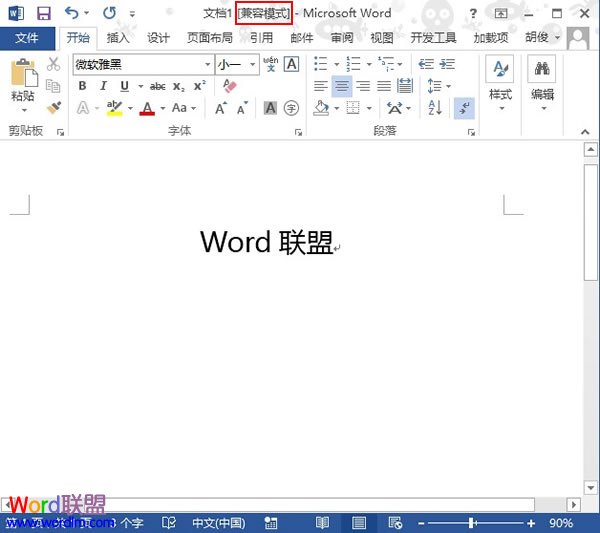Viewport: 600px width, 533px height.
Task: Click the 胡俊 user account name
Action: (536, 37)
